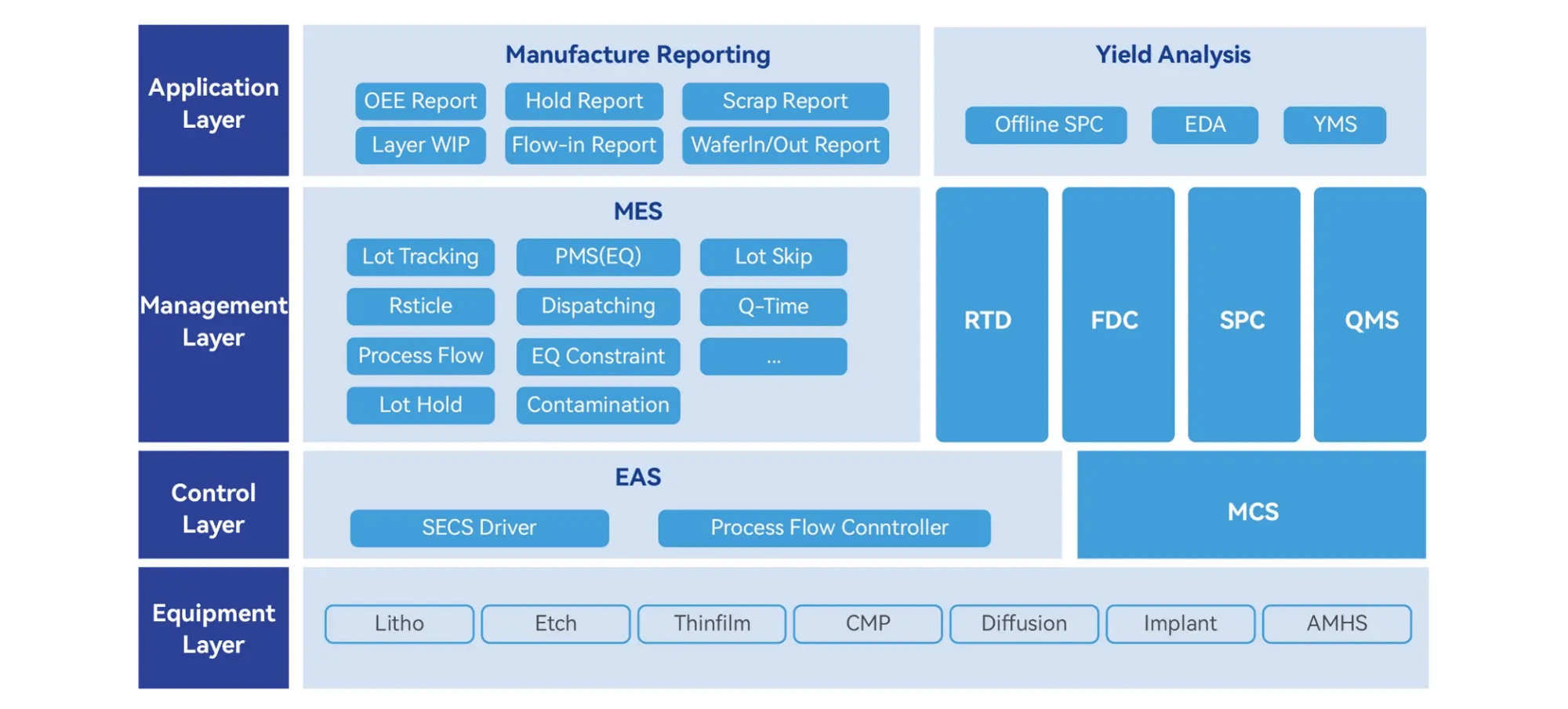Click the EQ Constraint box
The width and height of the screenshot is (1568, 709).
[598, 356]
